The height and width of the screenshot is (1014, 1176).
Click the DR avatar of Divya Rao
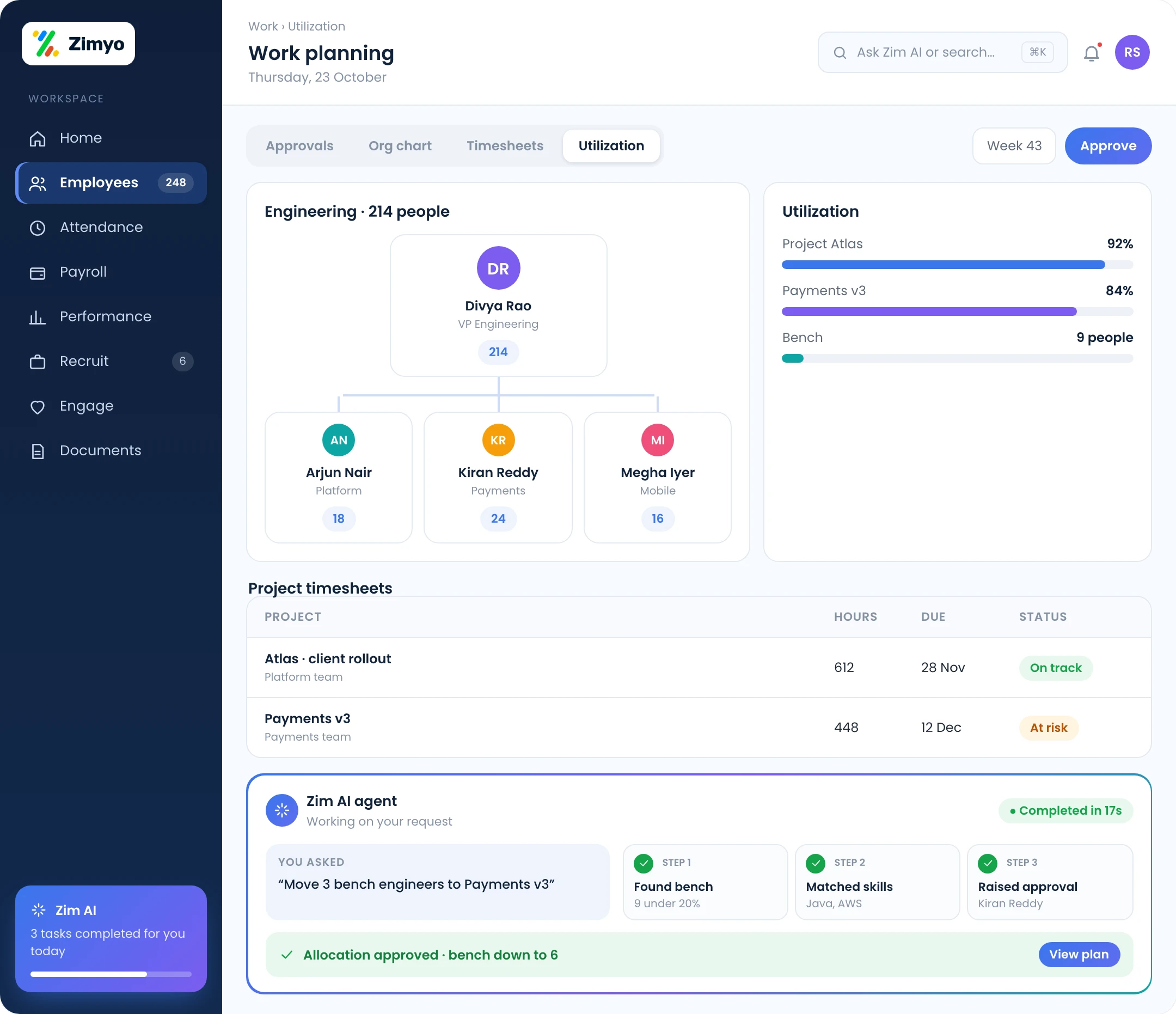[x=498, y=268]
